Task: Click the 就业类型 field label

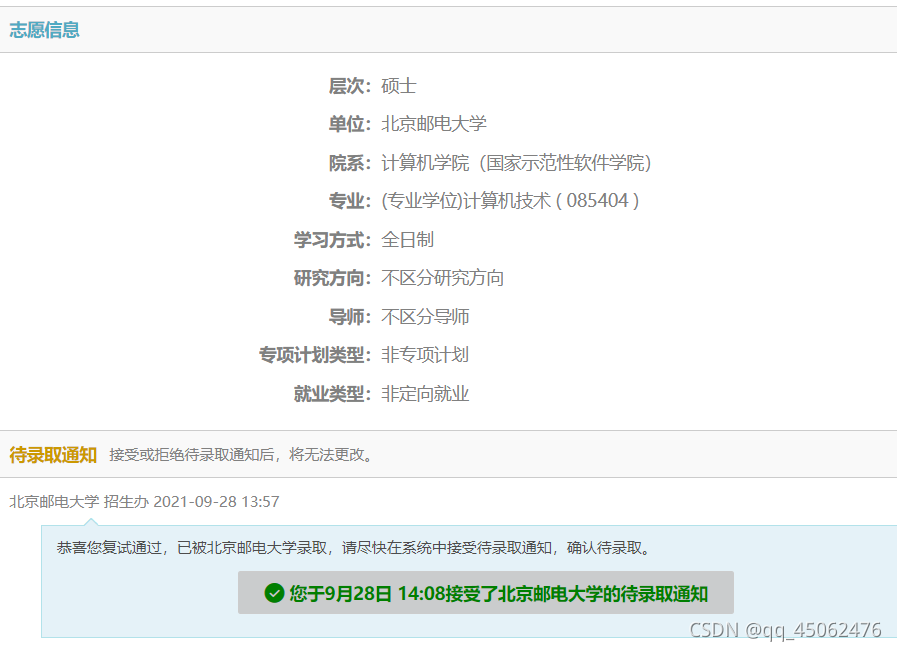Action: [x=332, y=394]
